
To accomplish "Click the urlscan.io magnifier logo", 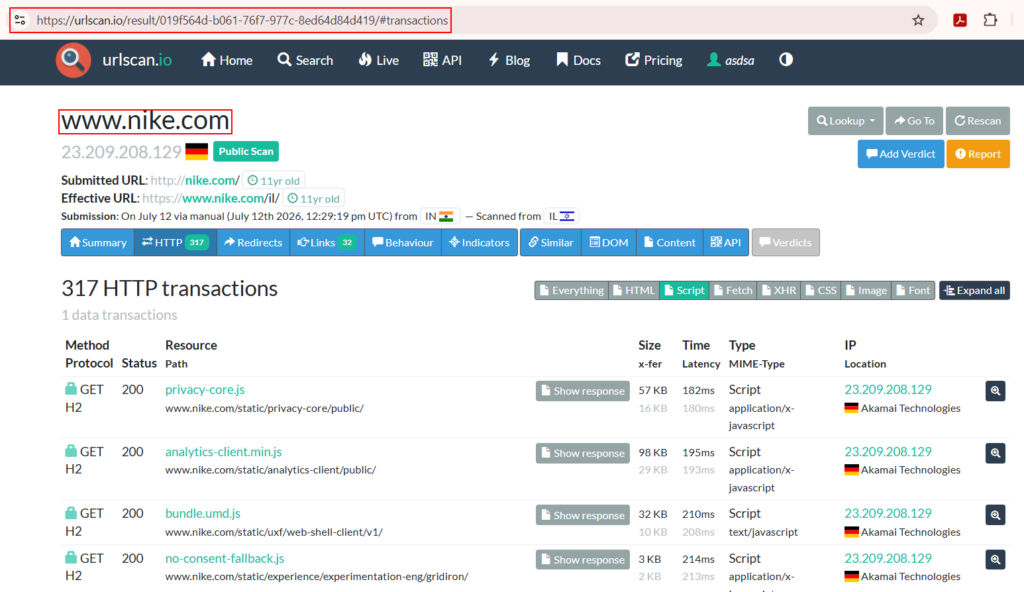I will [x=73, y=60].
